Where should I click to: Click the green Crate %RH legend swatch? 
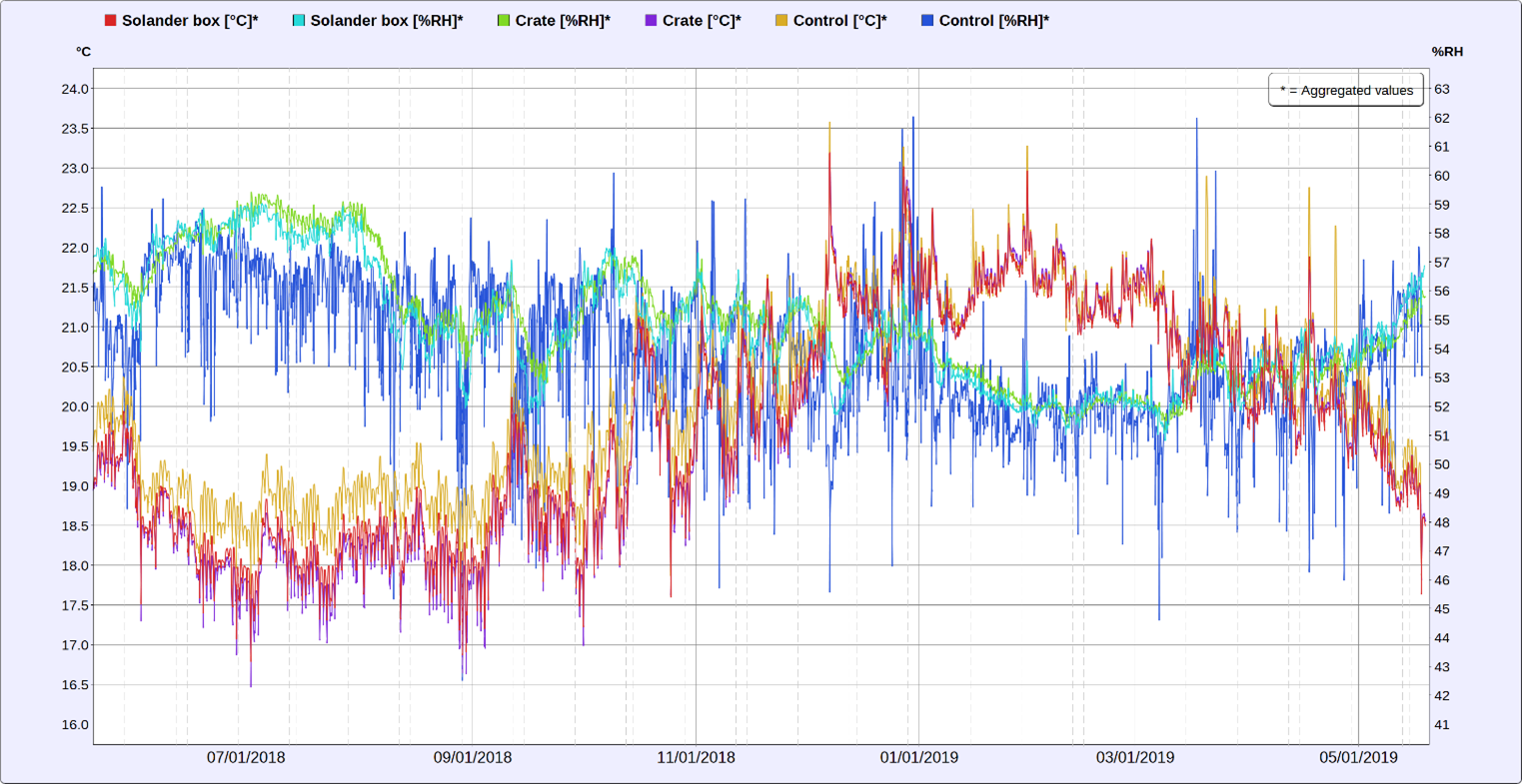pos(504,21)
